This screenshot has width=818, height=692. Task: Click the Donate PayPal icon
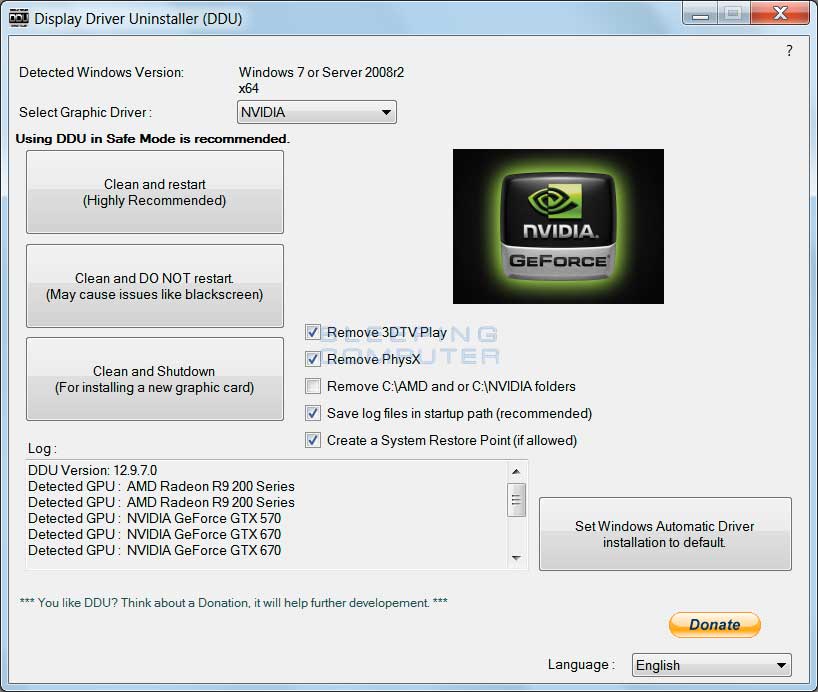714,624
